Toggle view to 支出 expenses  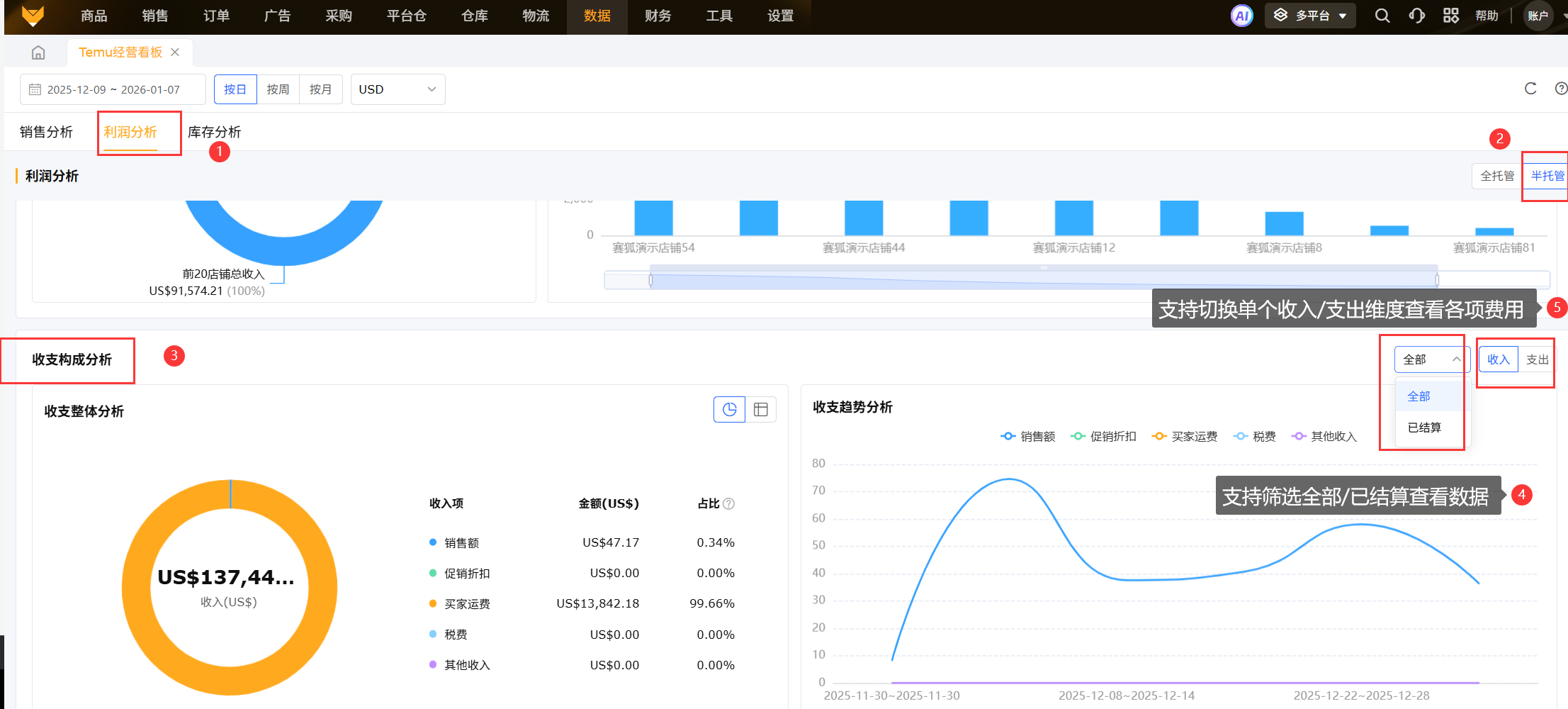click(x=1536, y=359)
